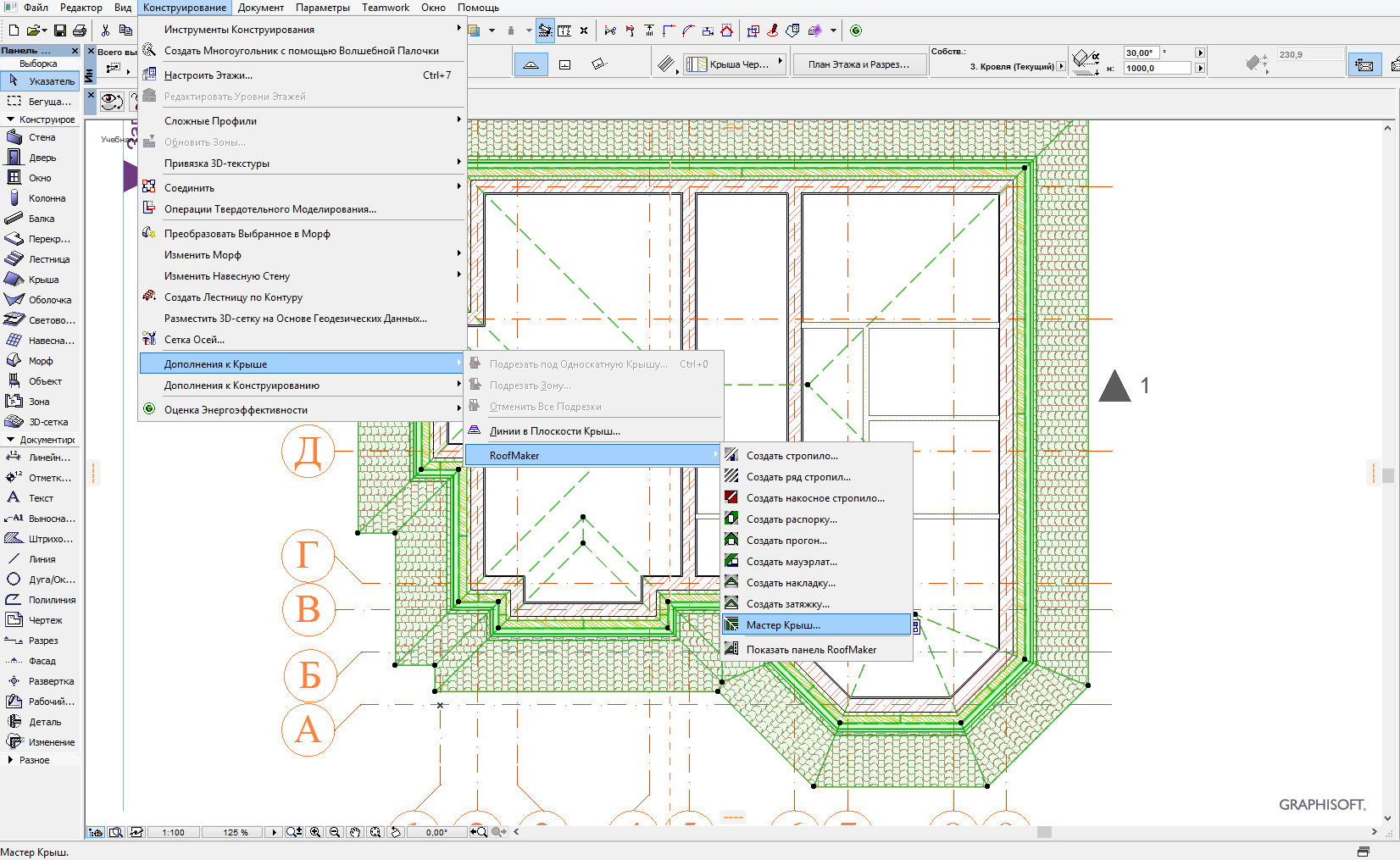Open the Файл menu
The width and height of the screenshot is (1400, 860).
pyautogui.click(x=36, y=8)
